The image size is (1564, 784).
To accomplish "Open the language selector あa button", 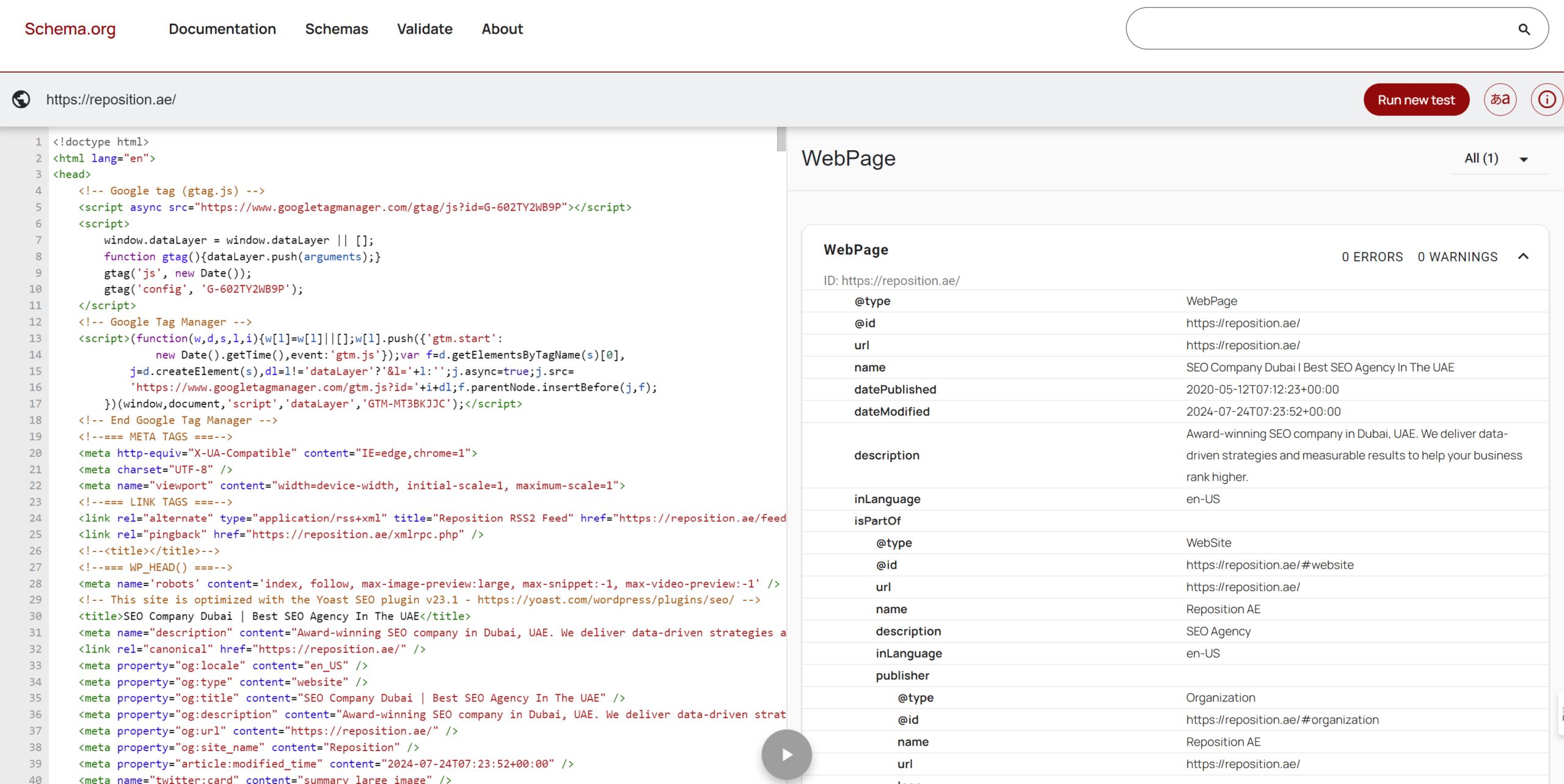I will [x=1500, y=100].
